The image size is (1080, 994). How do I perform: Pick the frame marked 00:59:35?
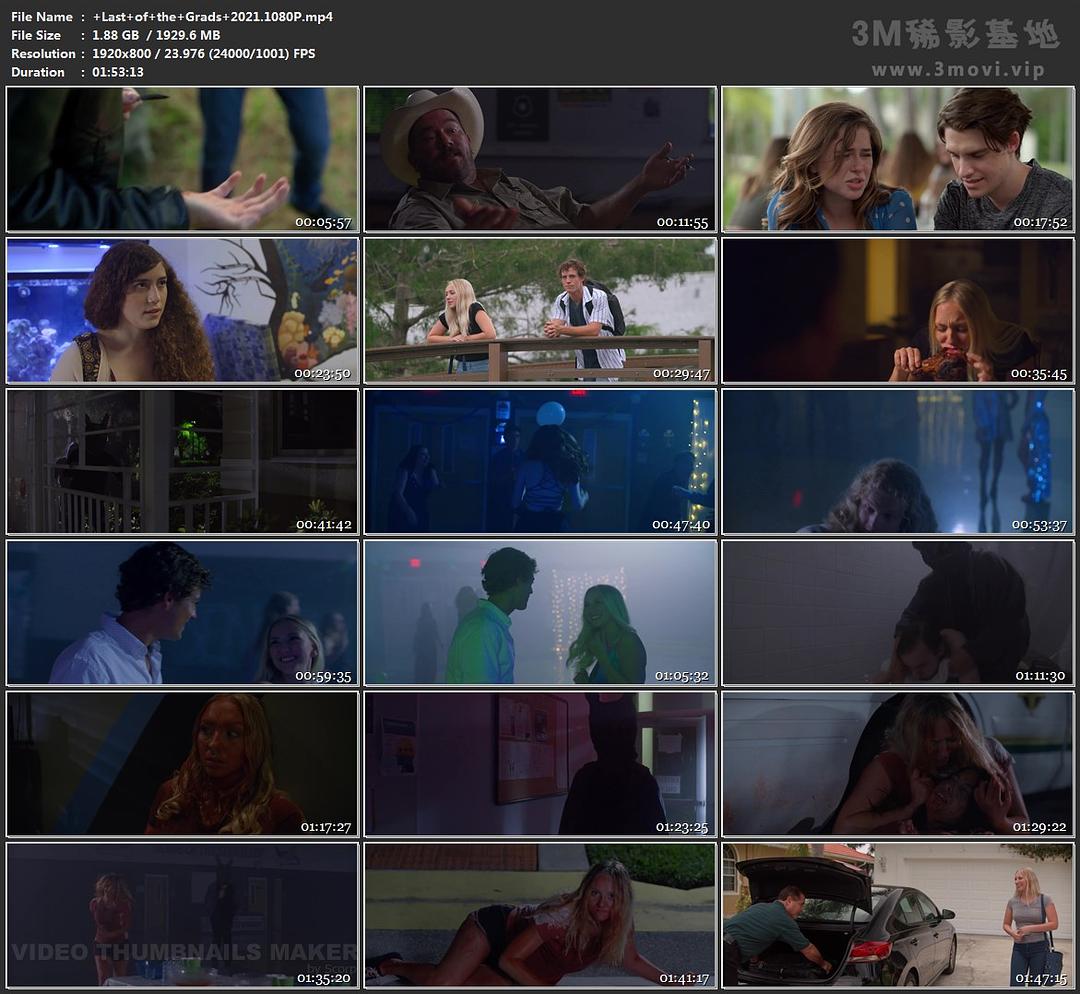pos(183,612)
